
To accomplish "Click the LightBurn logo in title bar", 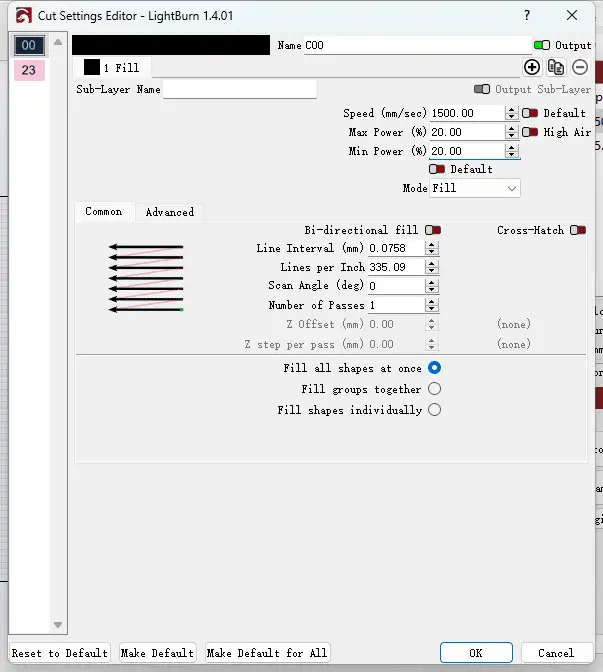I will point(18,15).
